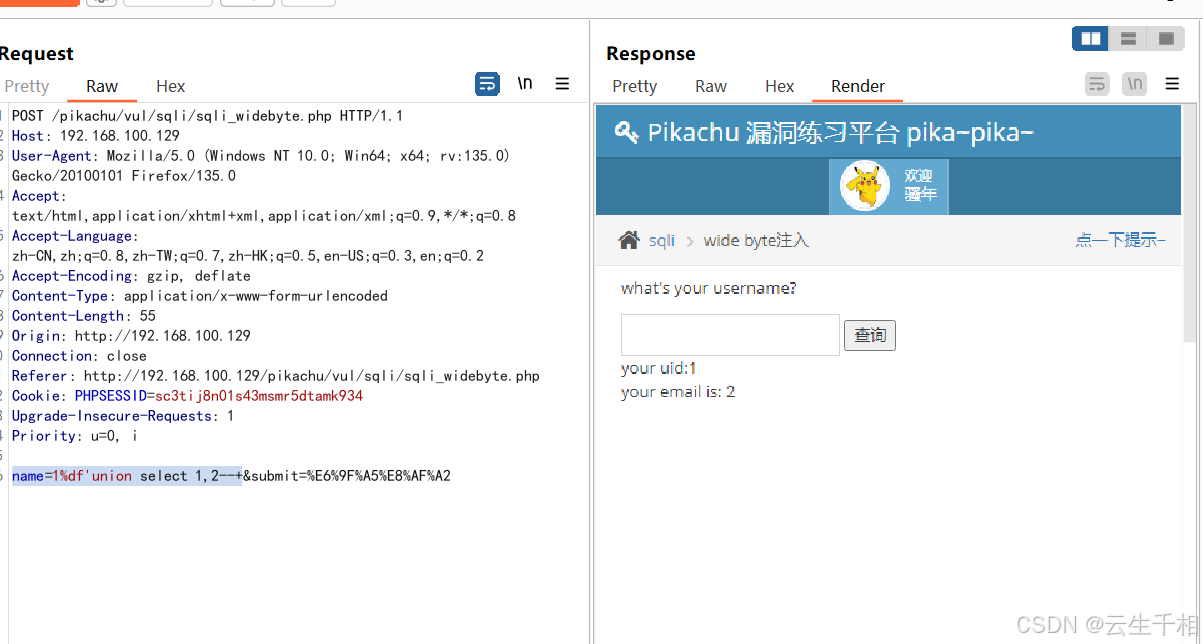Switch Response view to the Pretty tab
The height and width of the screenshot is (644, 1203).
(x=634, y=86)
